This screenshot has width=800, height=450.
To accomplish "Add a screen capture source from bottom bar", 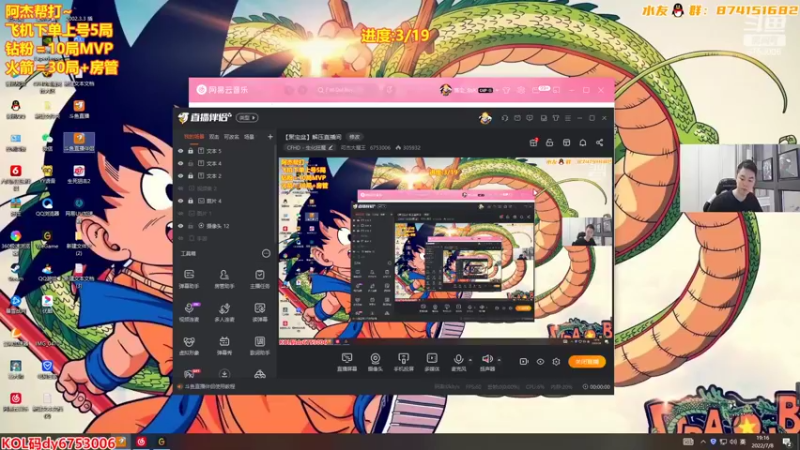I will 346,362.
